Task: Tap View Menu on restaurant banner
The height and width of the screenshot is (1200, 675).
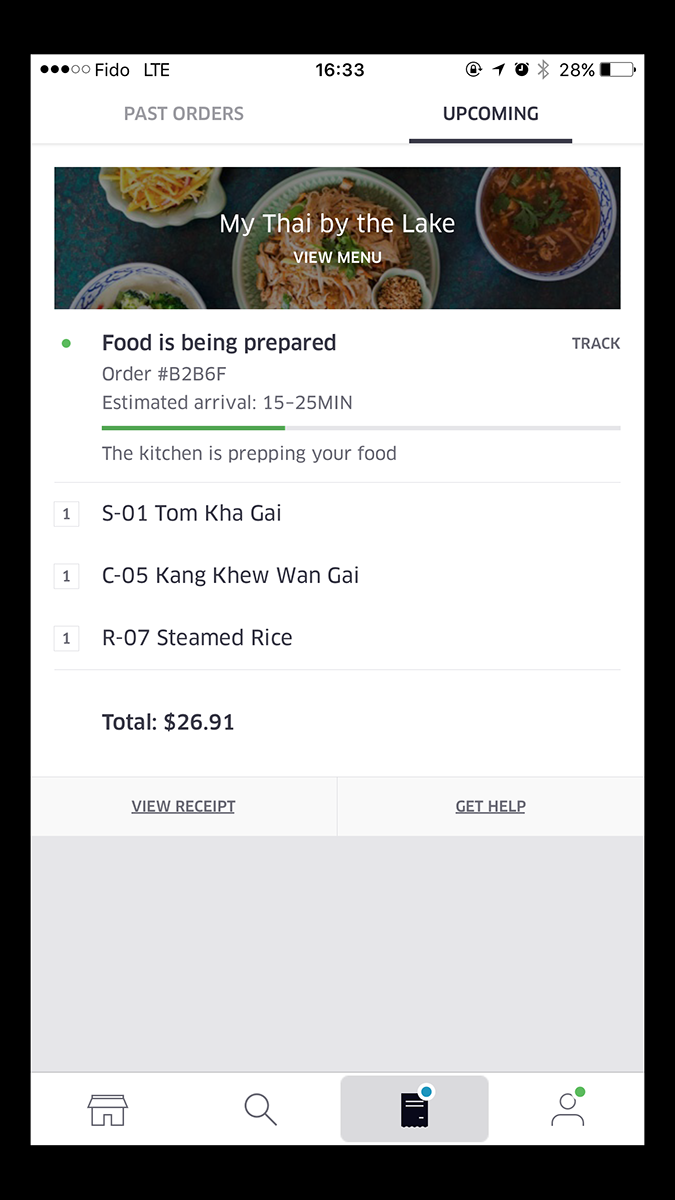Action: [x=338, y=257]
